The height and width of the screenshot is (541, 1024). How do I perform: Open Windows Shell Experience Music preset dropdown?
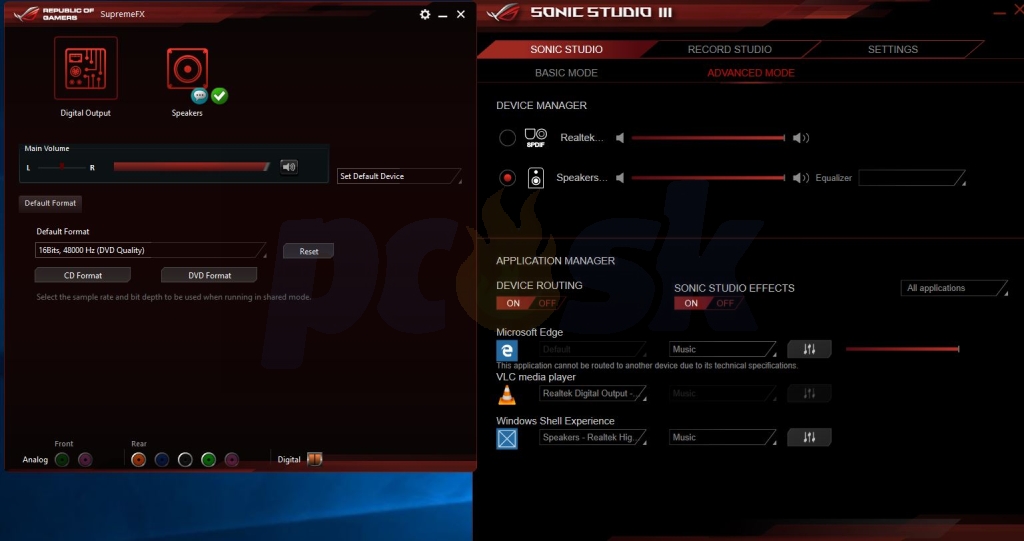722,437
